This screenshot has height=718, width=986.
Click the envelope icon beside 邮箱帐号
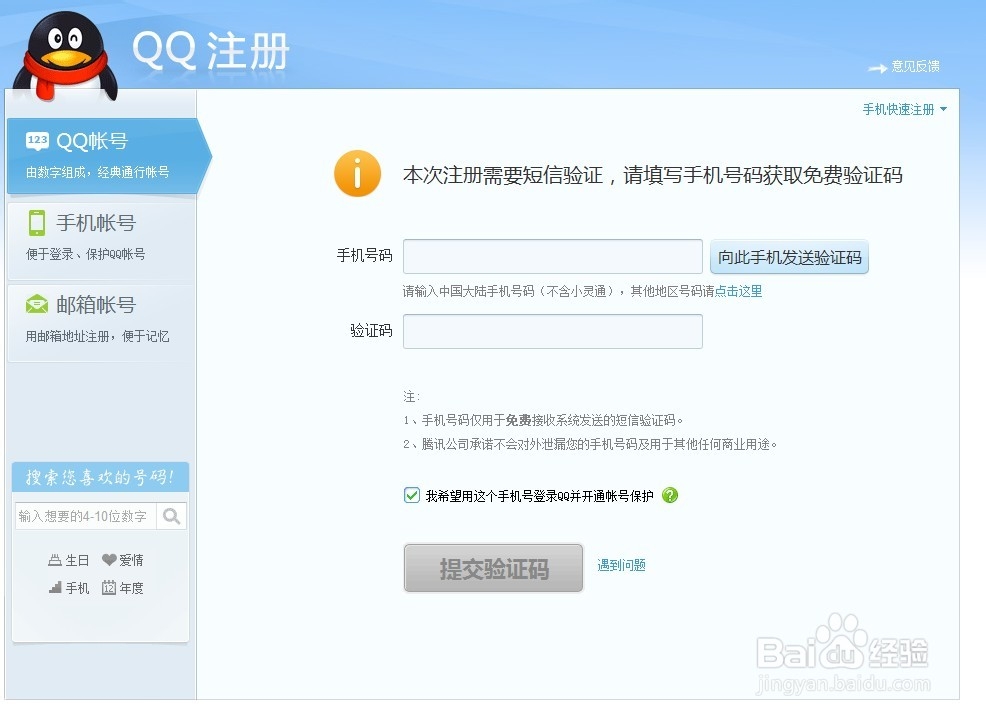click(37, 304)
